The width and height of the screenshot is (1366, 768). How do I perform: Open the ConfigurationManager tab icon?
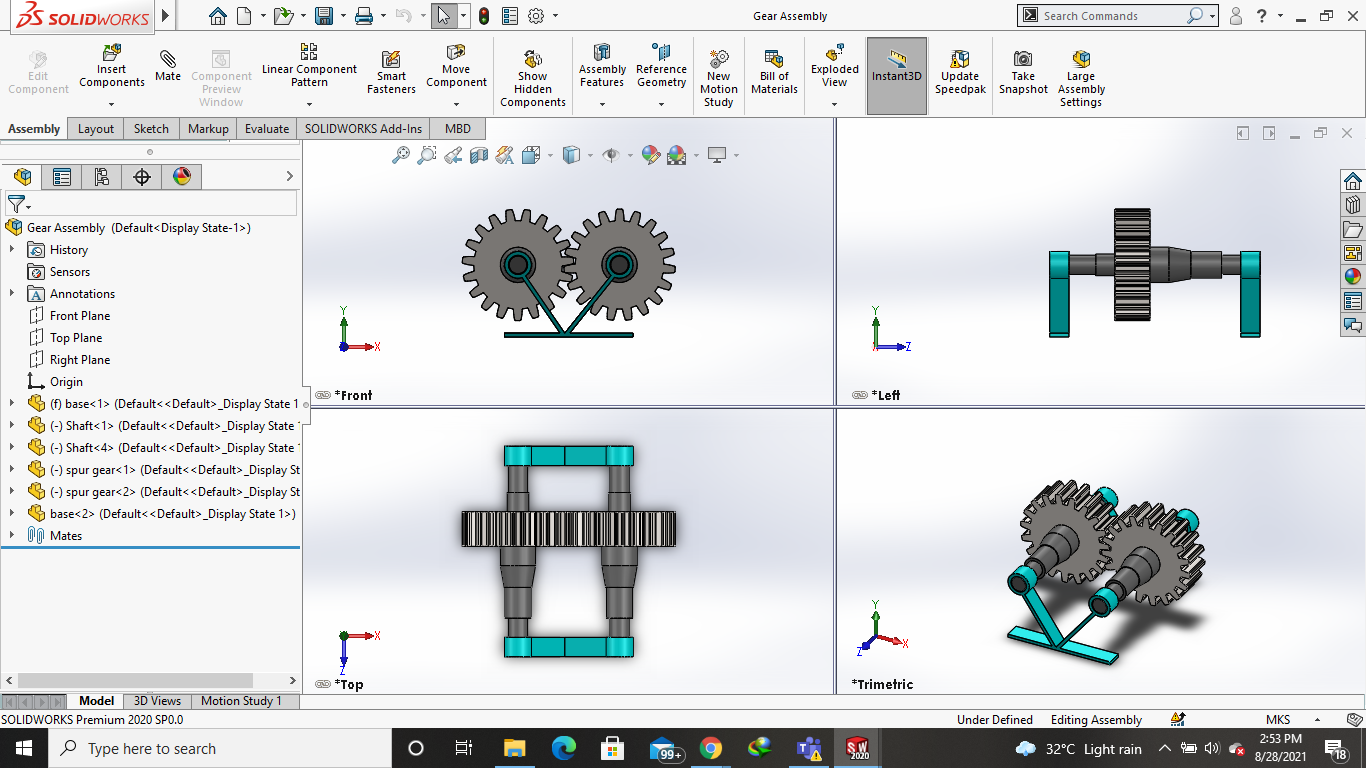point(101,177)
